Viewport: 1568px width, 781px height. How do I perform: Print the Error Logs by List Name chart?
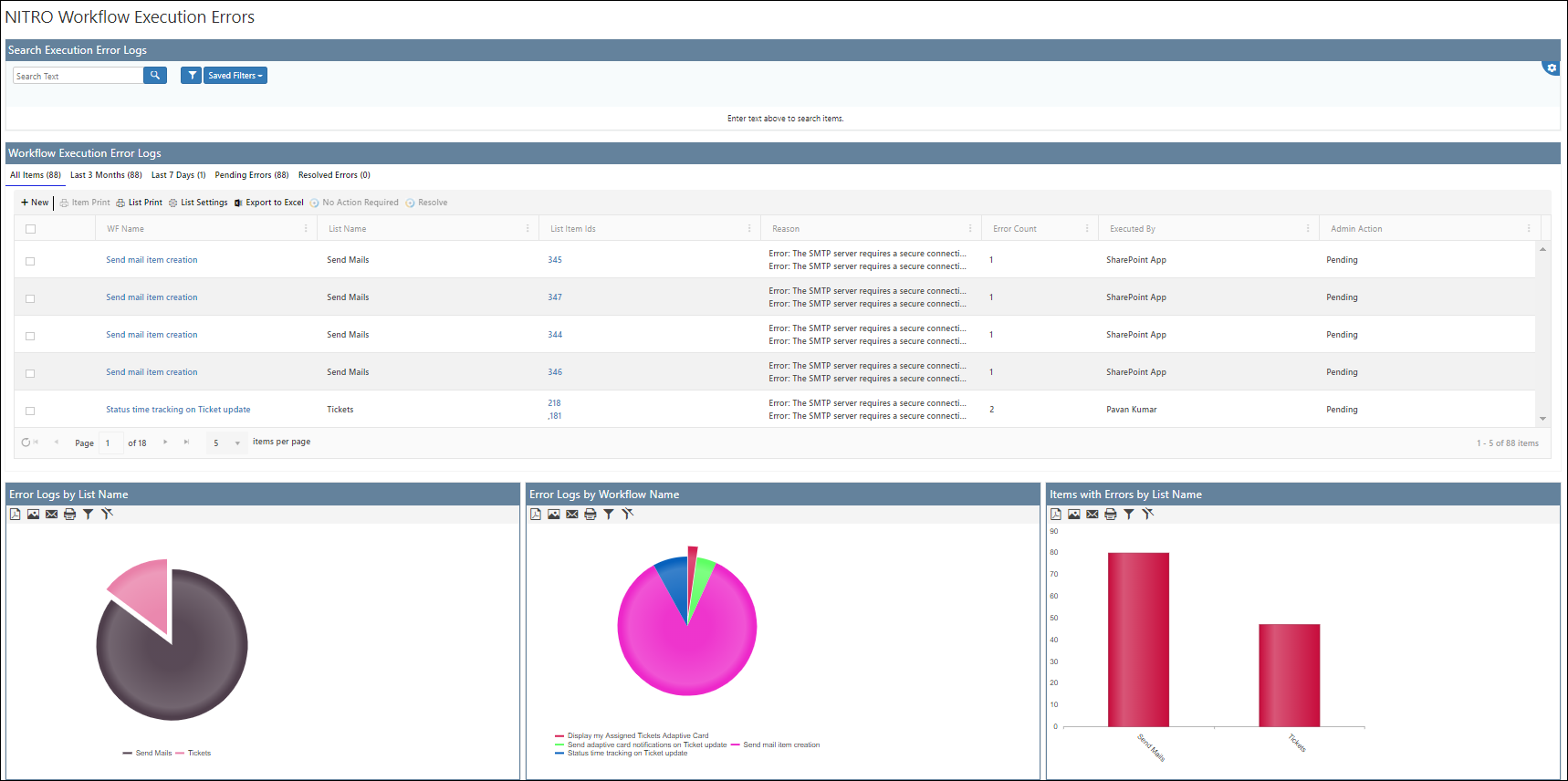click(x=69, y=515)
